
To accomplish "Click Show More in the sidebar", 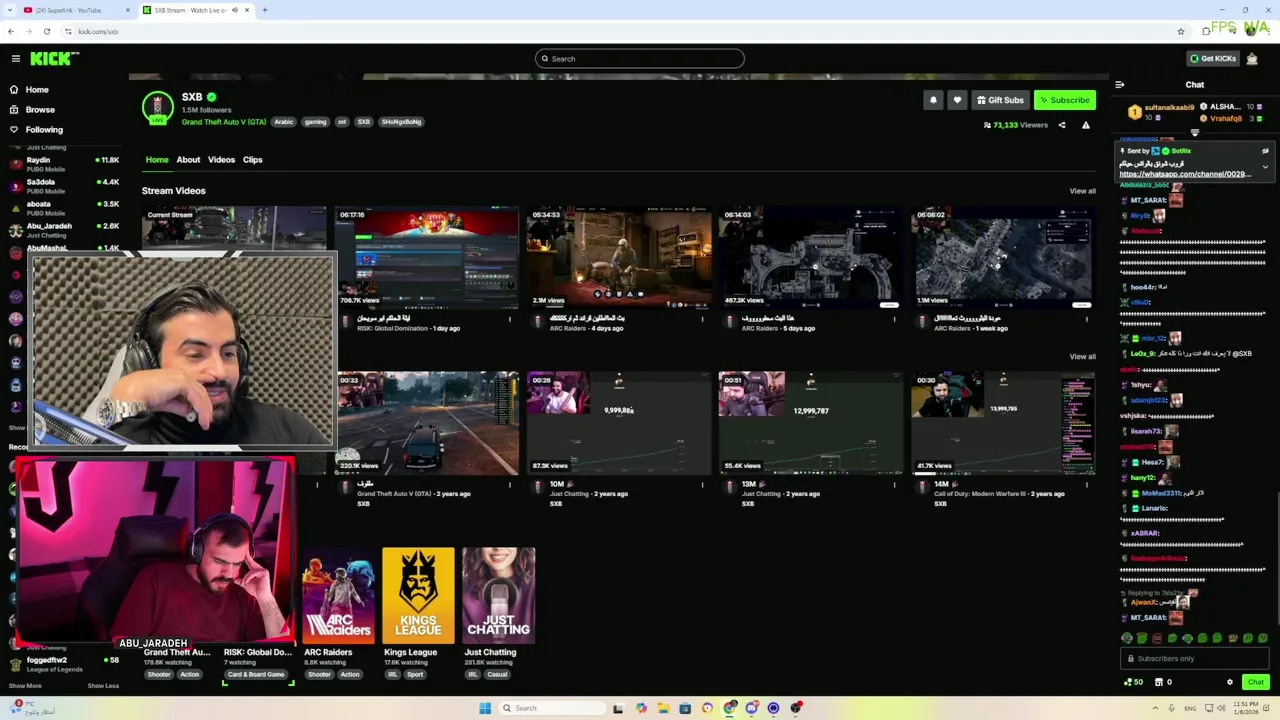I will click(x=25, y=686).
